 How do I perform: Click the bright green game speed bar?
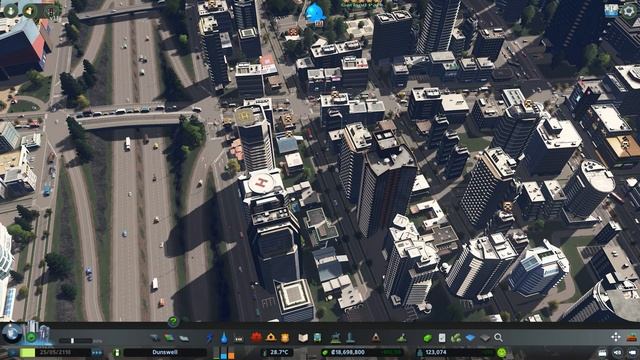(x=27, y=352)
